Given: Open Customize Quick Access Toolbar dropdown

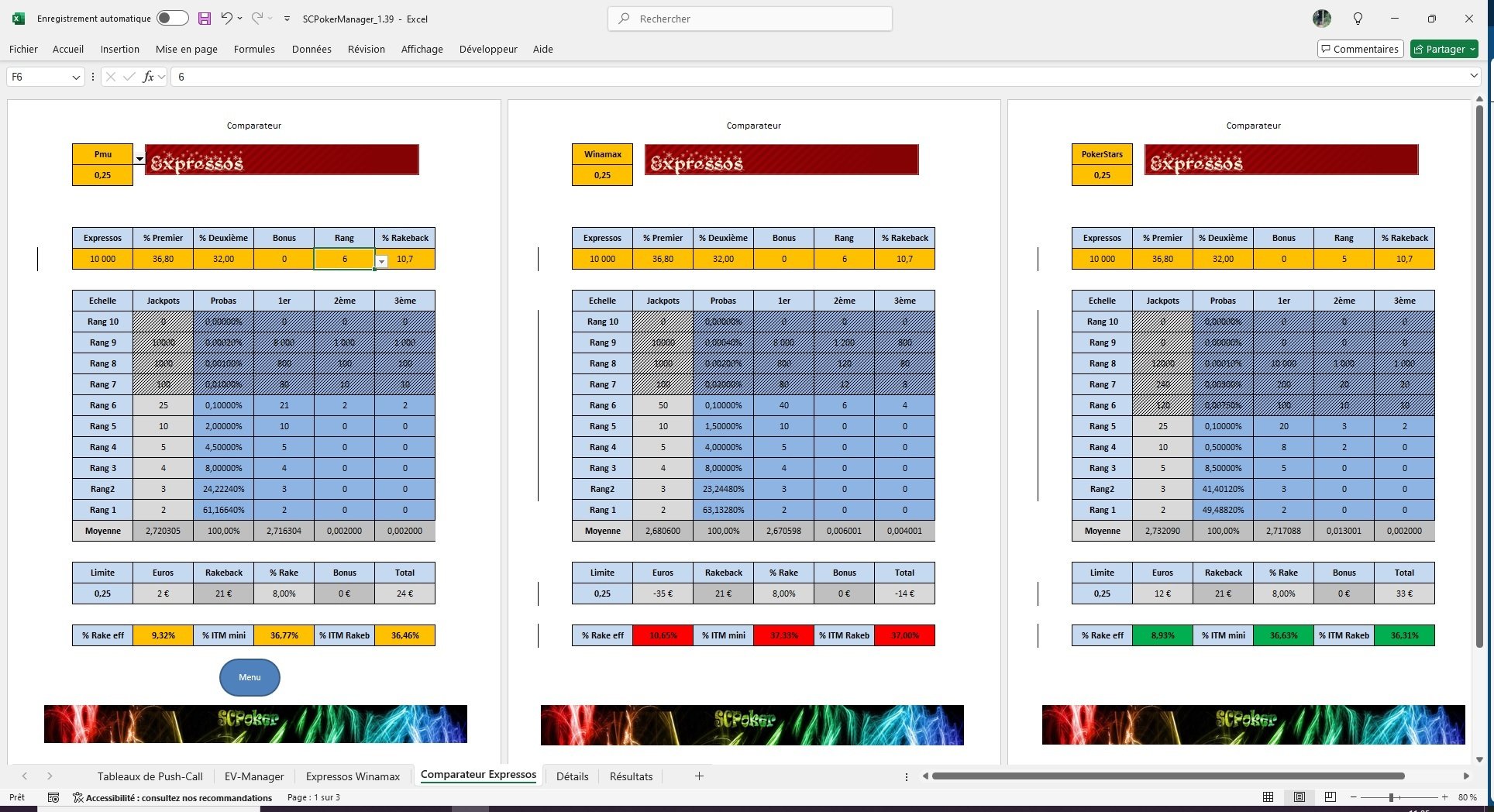Looking at the screenshot, I should (x=287, y=19).
